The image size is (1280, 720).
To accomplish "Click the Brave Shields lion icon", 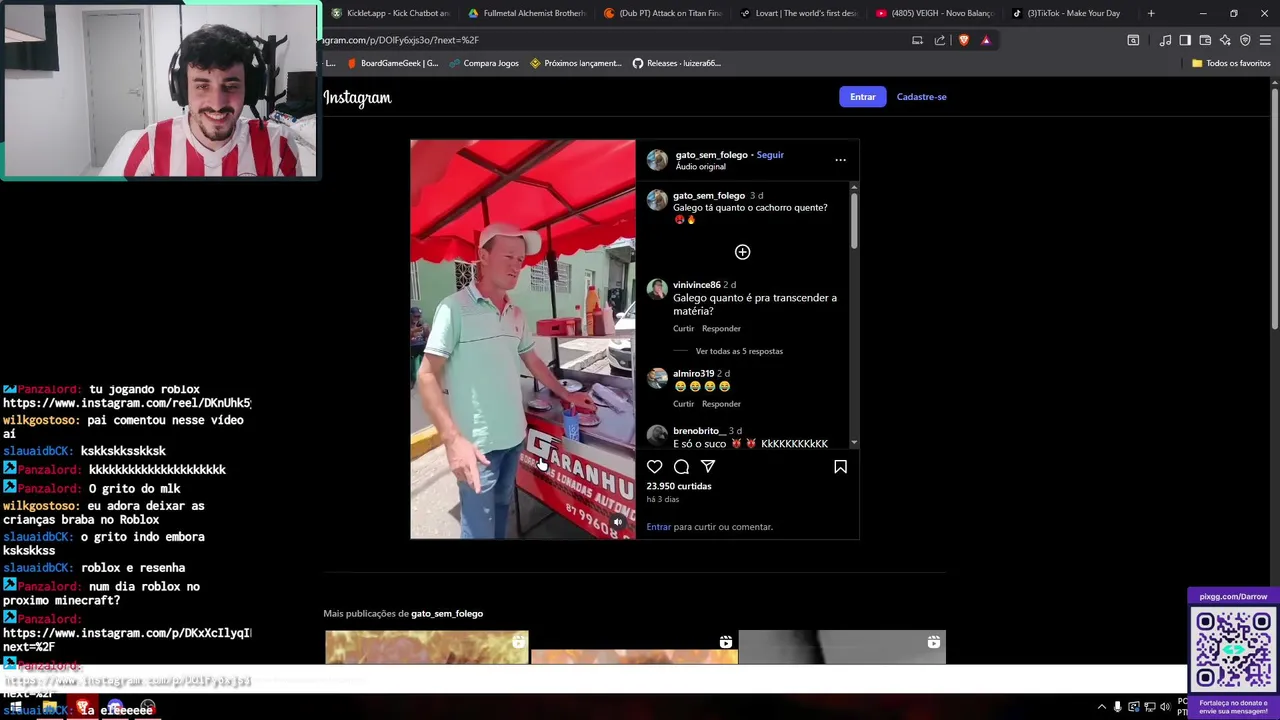I will pyautogui.click(x=963, y=40).
